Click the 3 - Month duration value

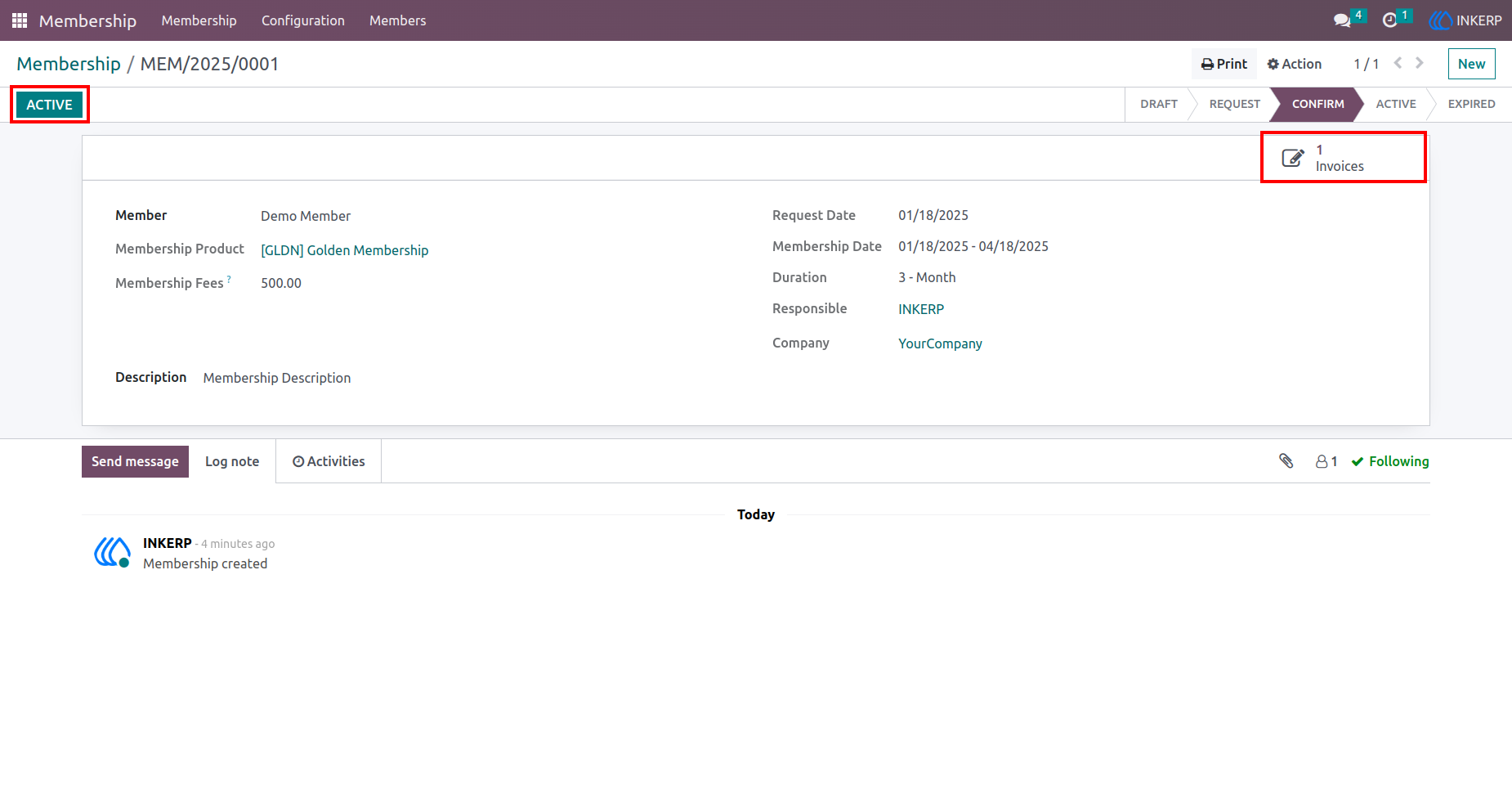[x=927, y=277]
